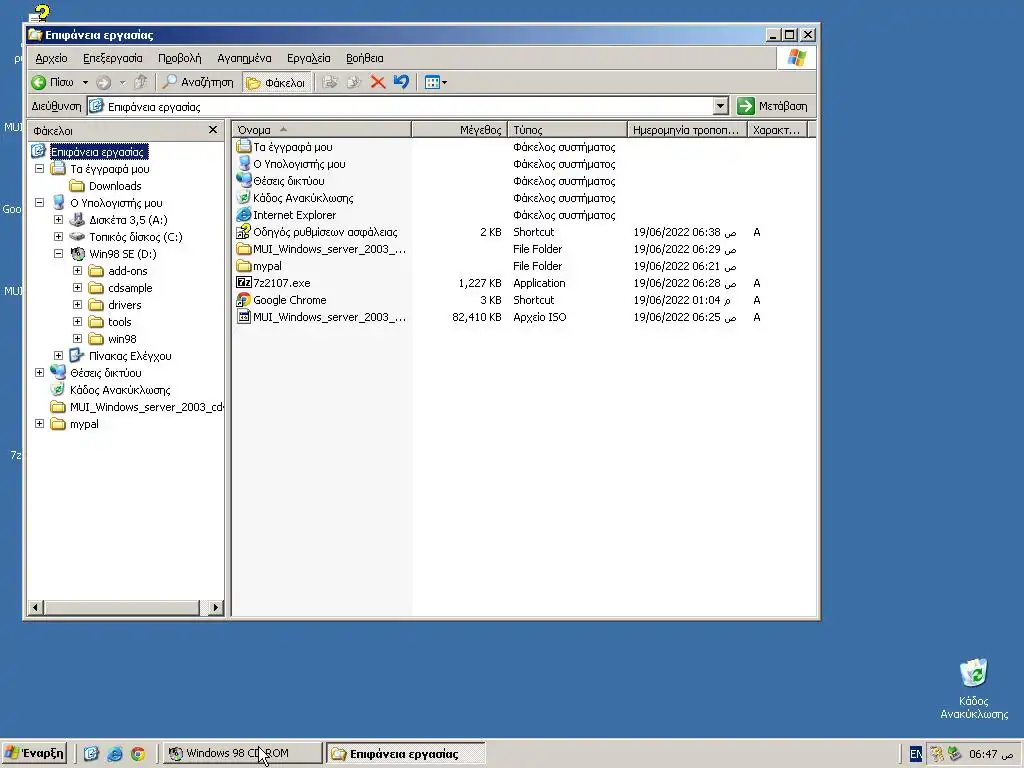Screen dimensions: 1024x768
Task: Select Win98 SE (D:) drive icon in tree
Action: pyautogui.click(x=78, y=254)
